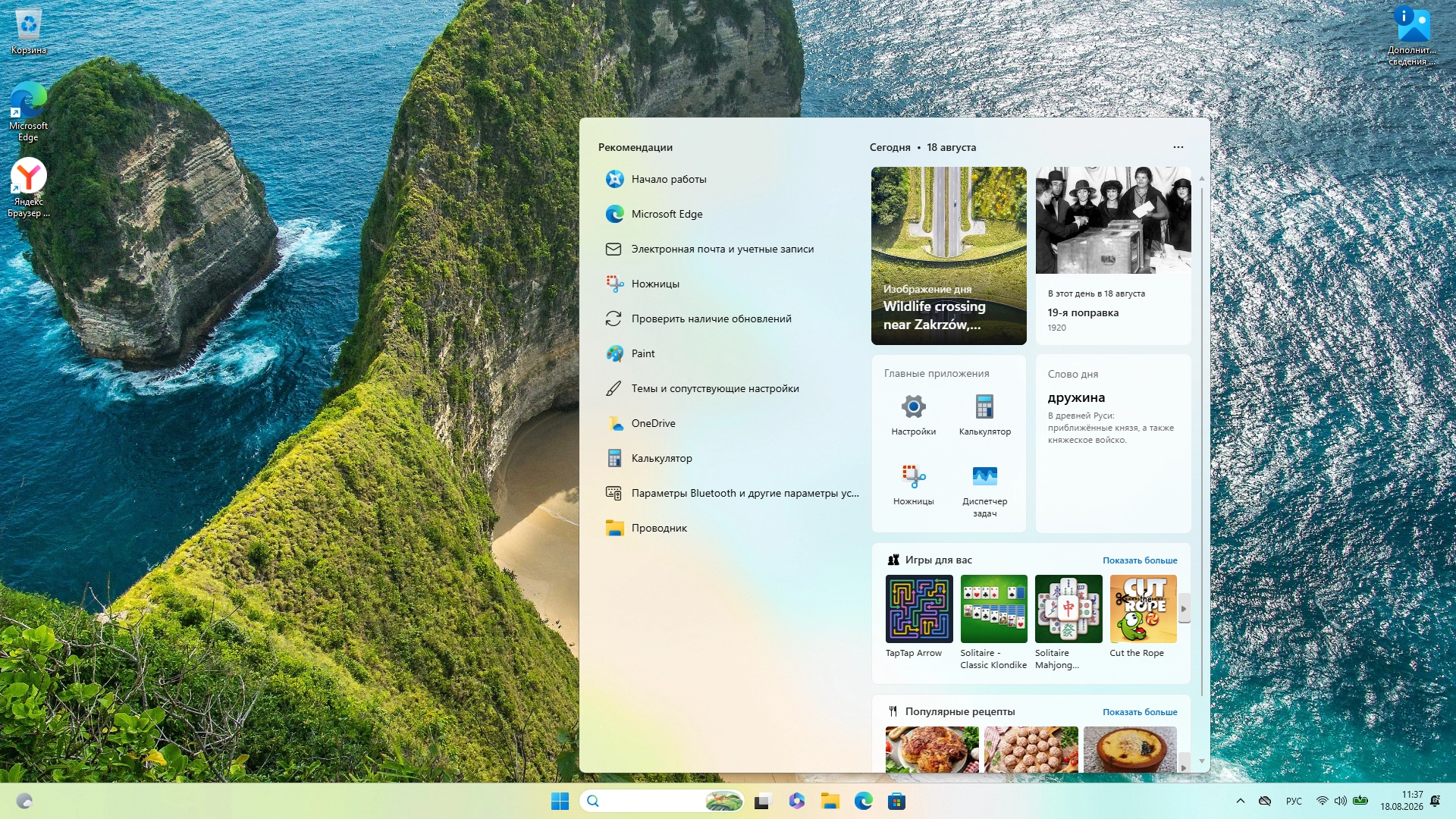This screenshot has width=1456, height=819.
Task: Open Калькулятор from the Рекомендации list
Action: click(728, 458)
